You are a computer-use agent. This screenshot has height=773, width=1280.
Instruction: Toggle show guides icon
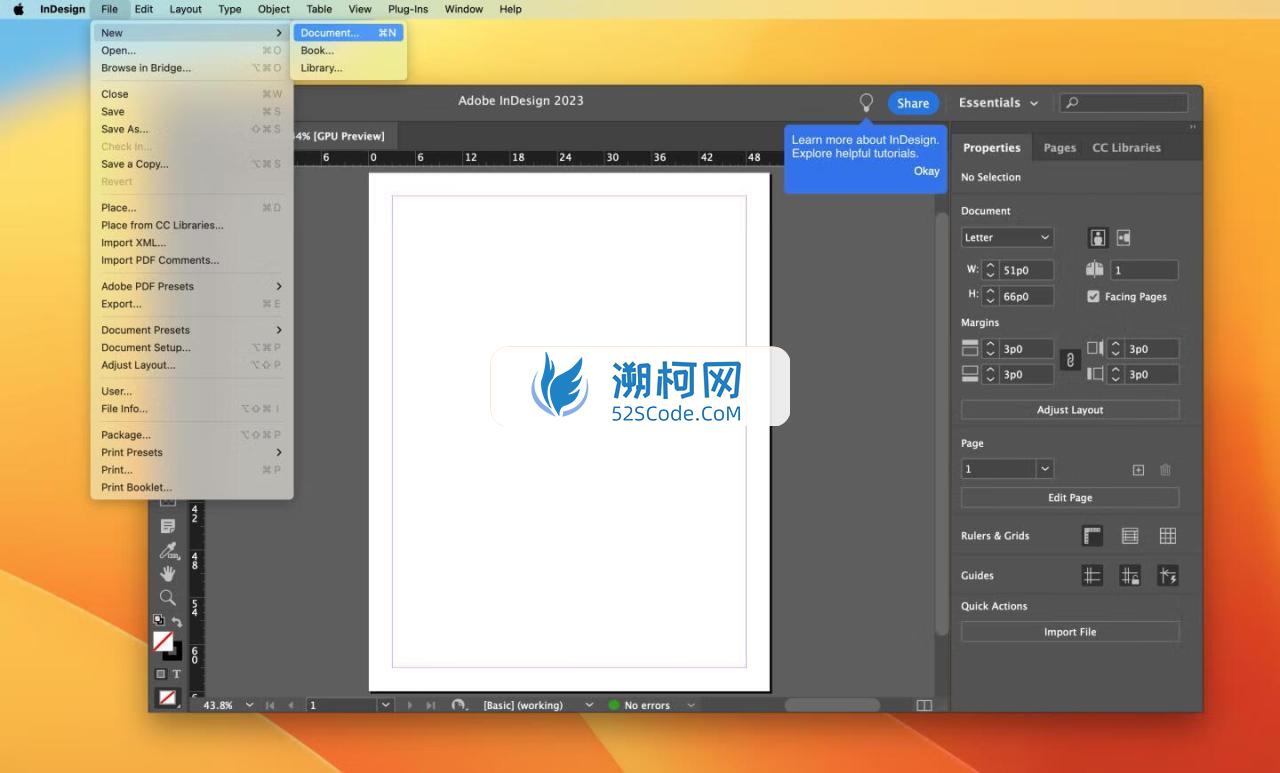click(1092, 575)
